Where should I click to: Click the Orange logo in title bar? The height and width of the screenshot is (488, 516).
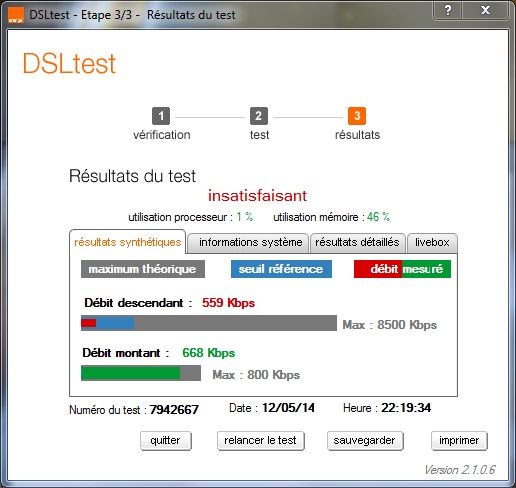pos(16,15)
